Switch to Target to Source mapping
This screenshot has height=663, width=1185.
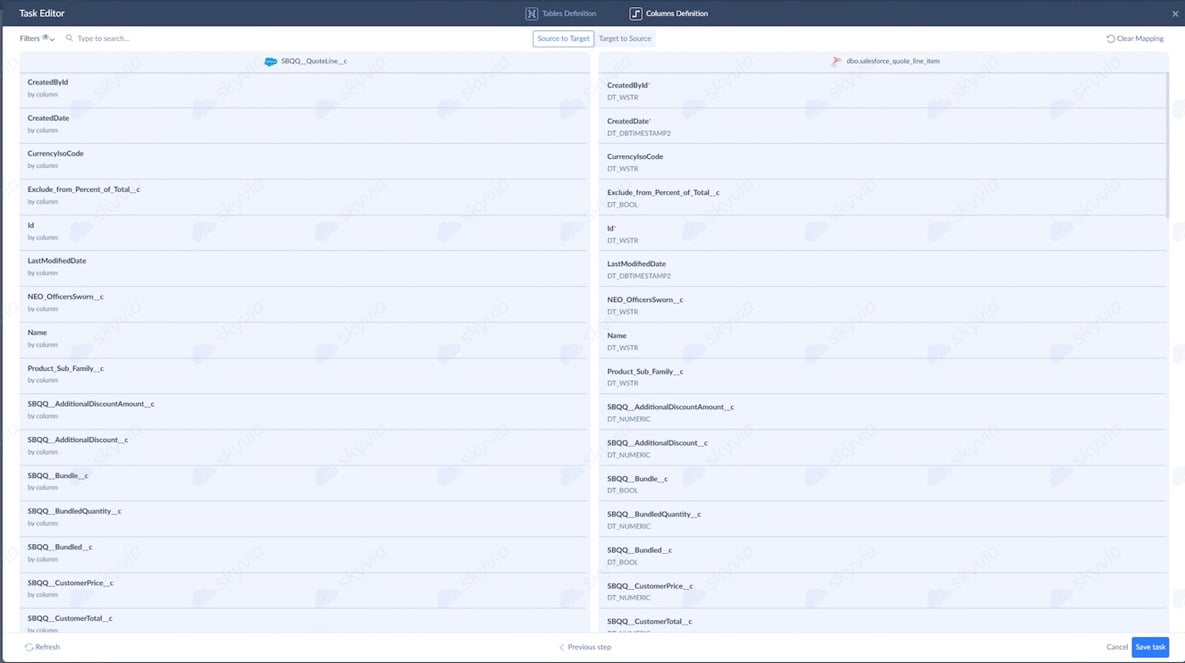[x=624, y=39]
